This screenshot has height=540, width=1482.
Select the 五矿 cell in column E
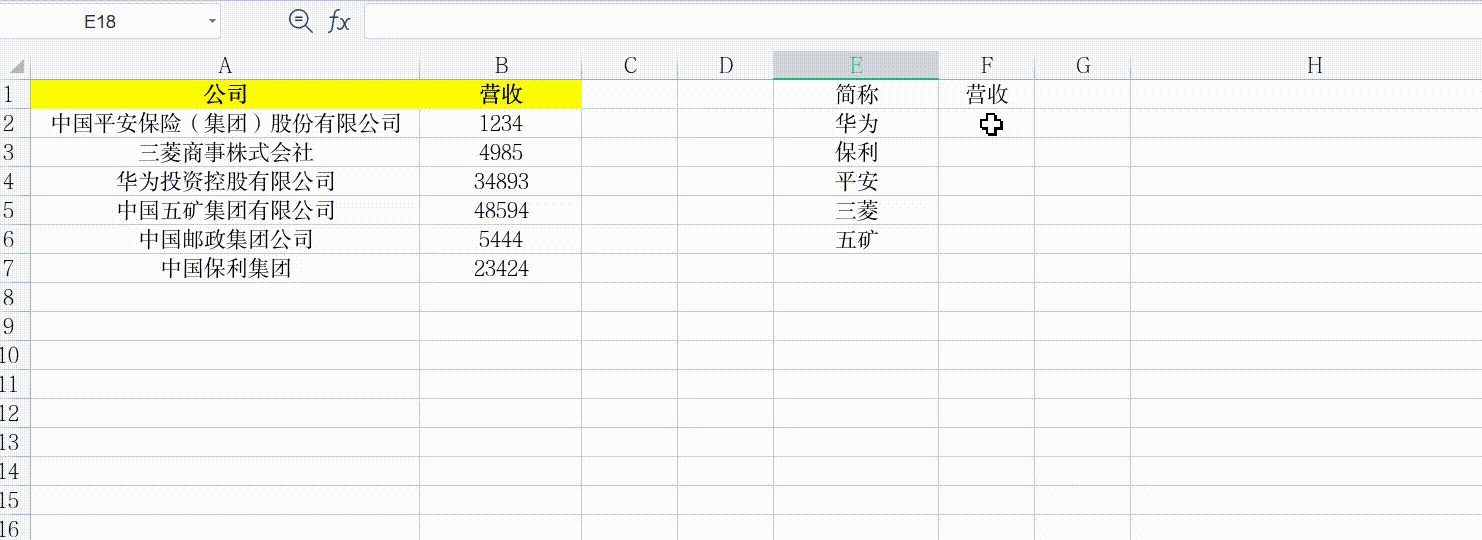[x=856, y=240]
